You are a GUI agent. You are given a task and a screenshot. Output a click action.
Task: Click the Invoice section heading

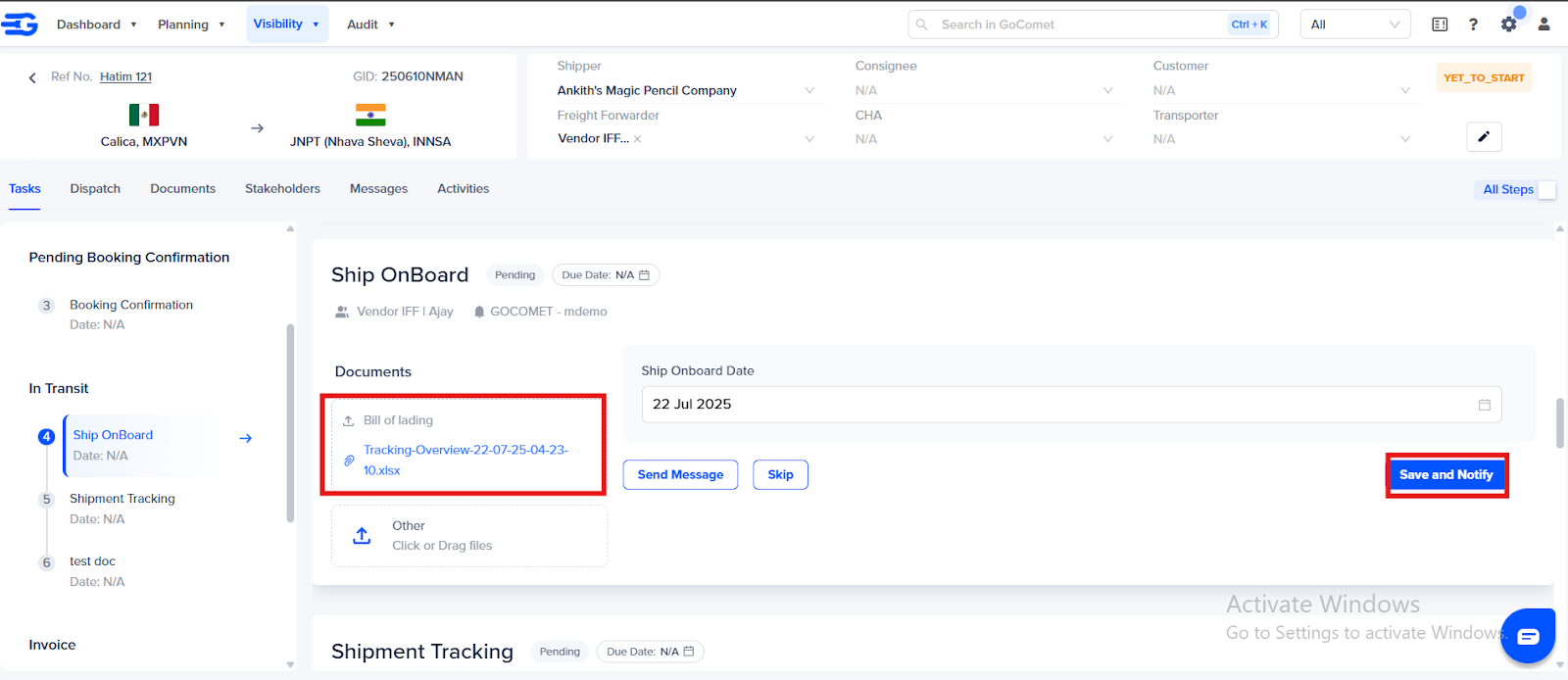pyautogui.click(x=52, y=645)
